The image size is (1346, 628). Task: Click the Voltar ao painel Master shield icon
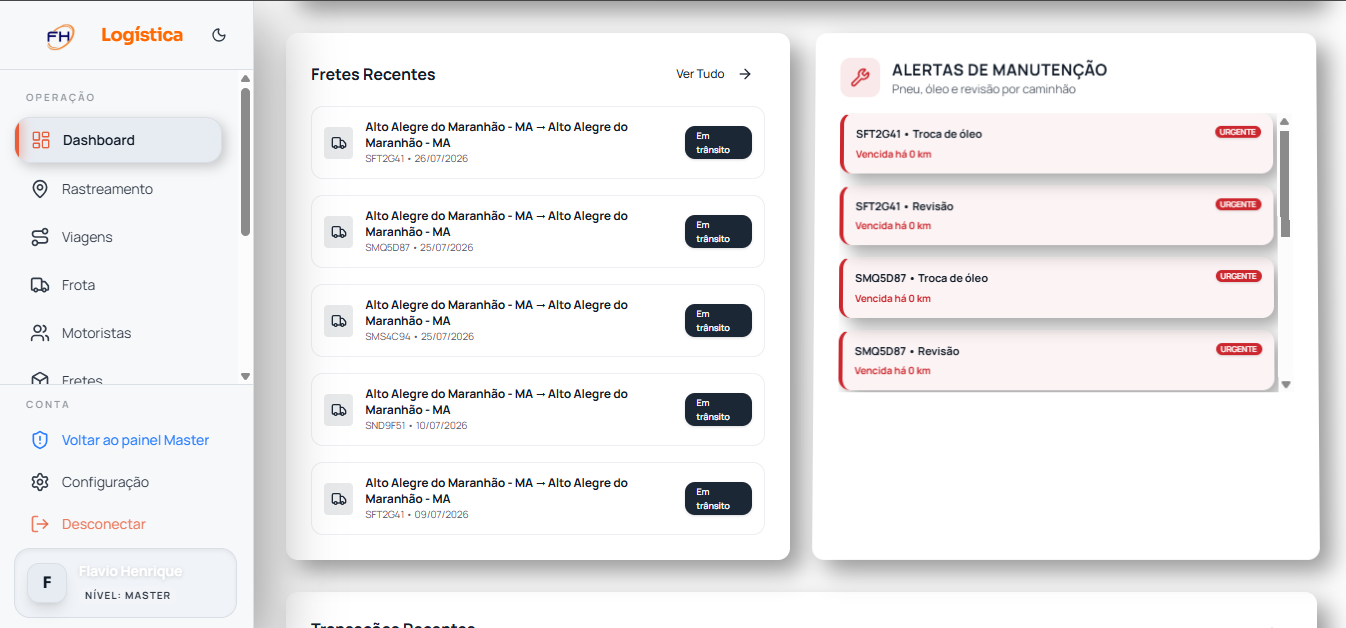[40, 440]
